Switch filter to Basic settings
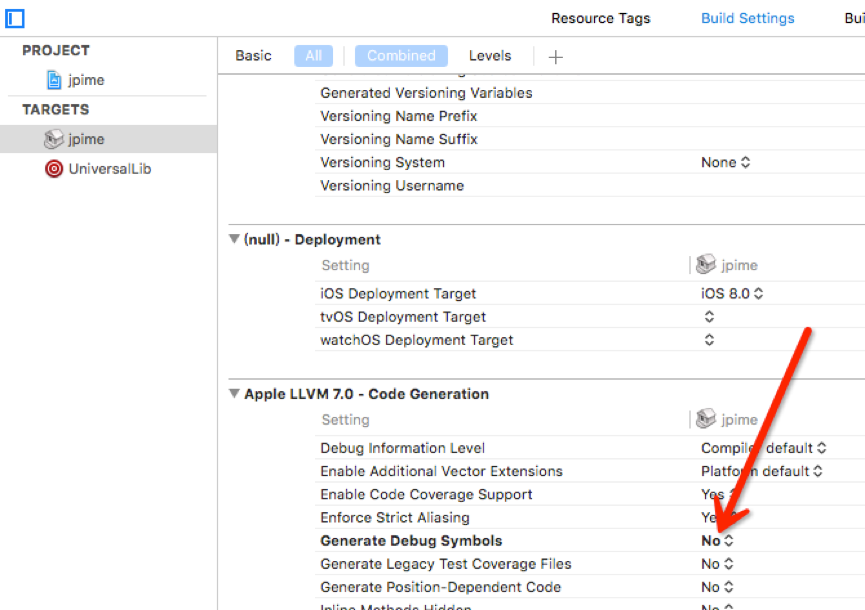This screenshot has width=865, height=610. click(x=253, y=56)
